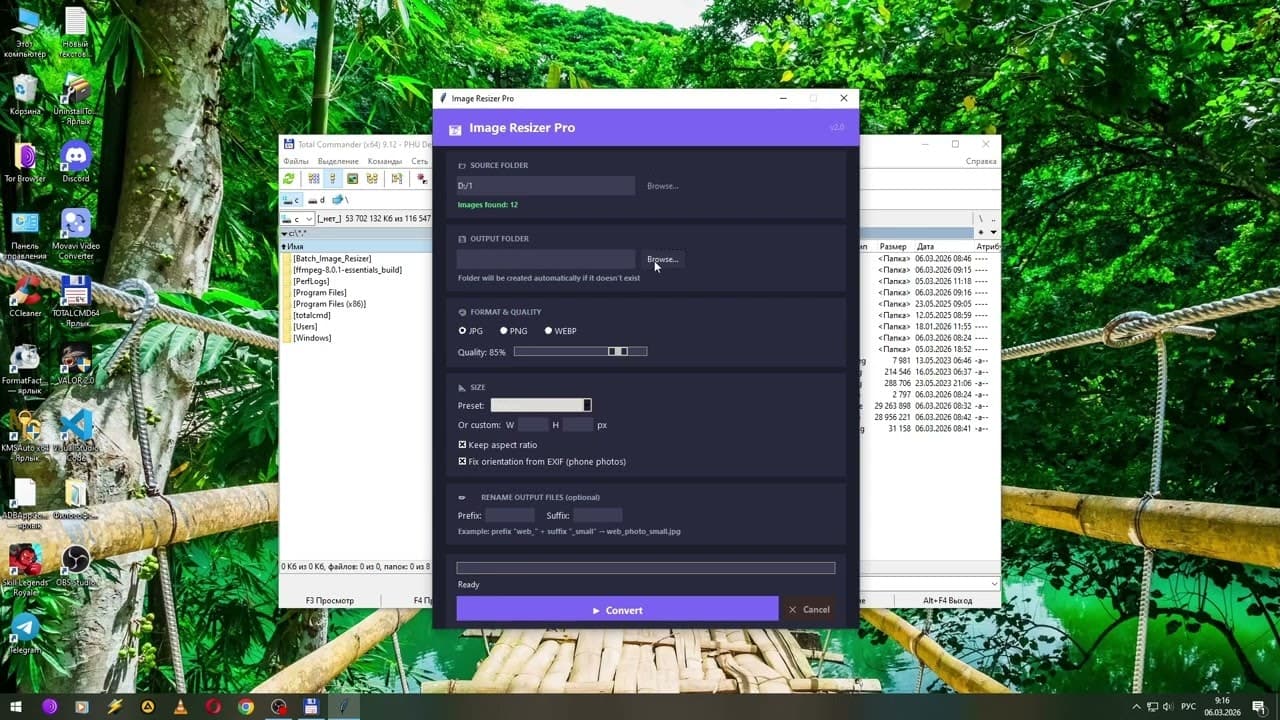
Task: Adjust the Quality slider handle
Action: tap(617, 351)
